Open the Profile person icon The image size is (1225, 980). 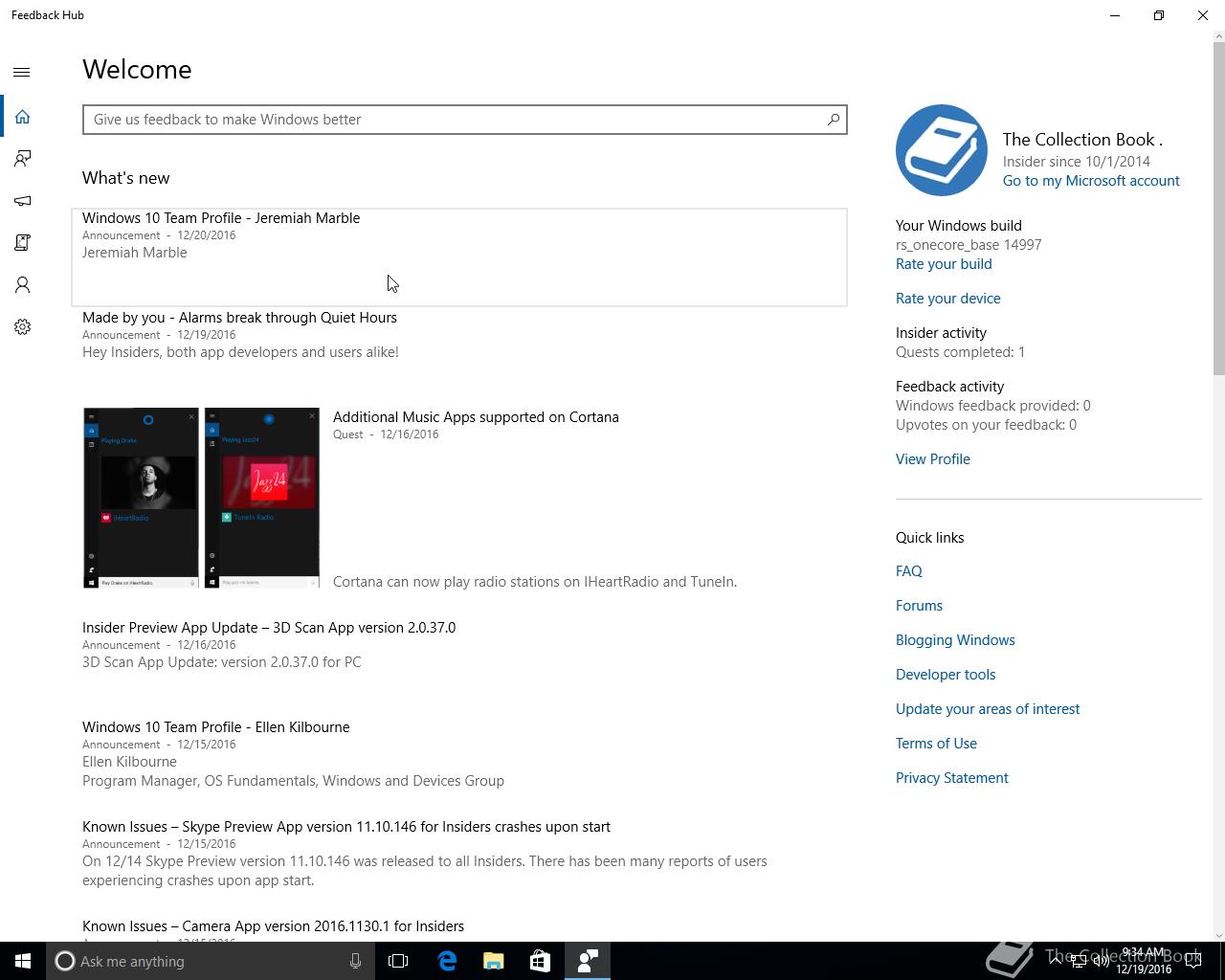point(22,285)
